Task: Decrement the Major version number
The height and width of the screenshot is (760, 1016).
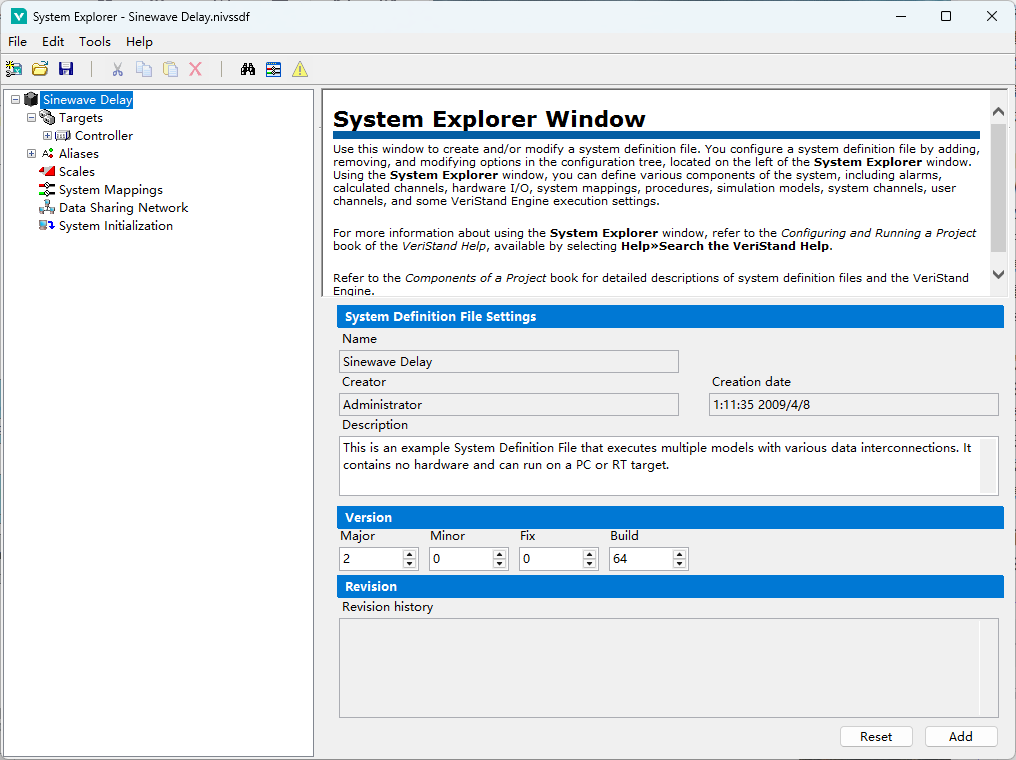Action: (410, 564)
